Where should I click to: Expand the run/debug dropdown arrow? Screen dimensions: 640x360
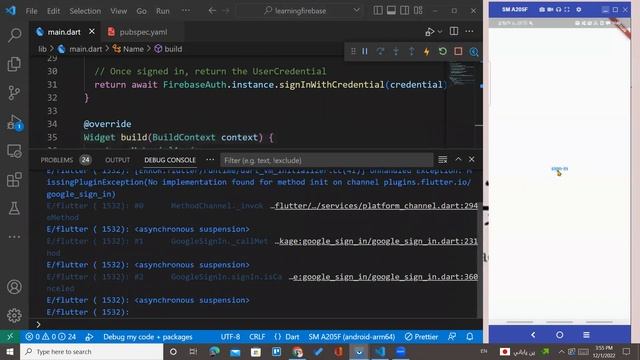point(440,31)
